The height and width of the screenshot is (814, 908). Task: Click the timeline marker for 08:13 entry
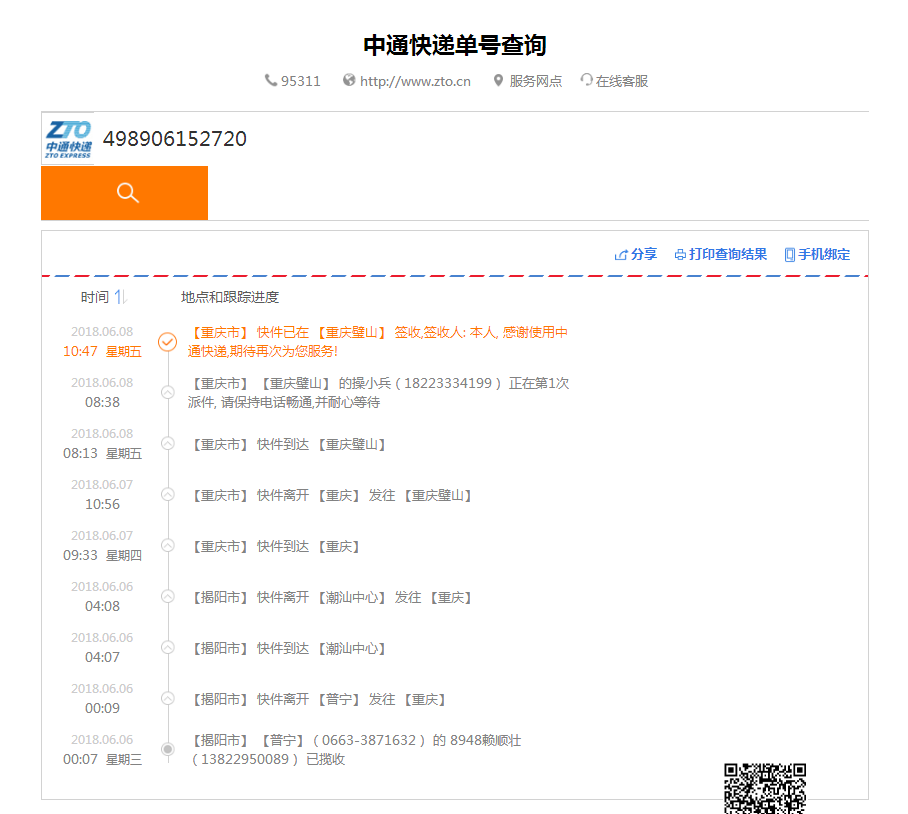pyautogui.click(x=168, y=443)
